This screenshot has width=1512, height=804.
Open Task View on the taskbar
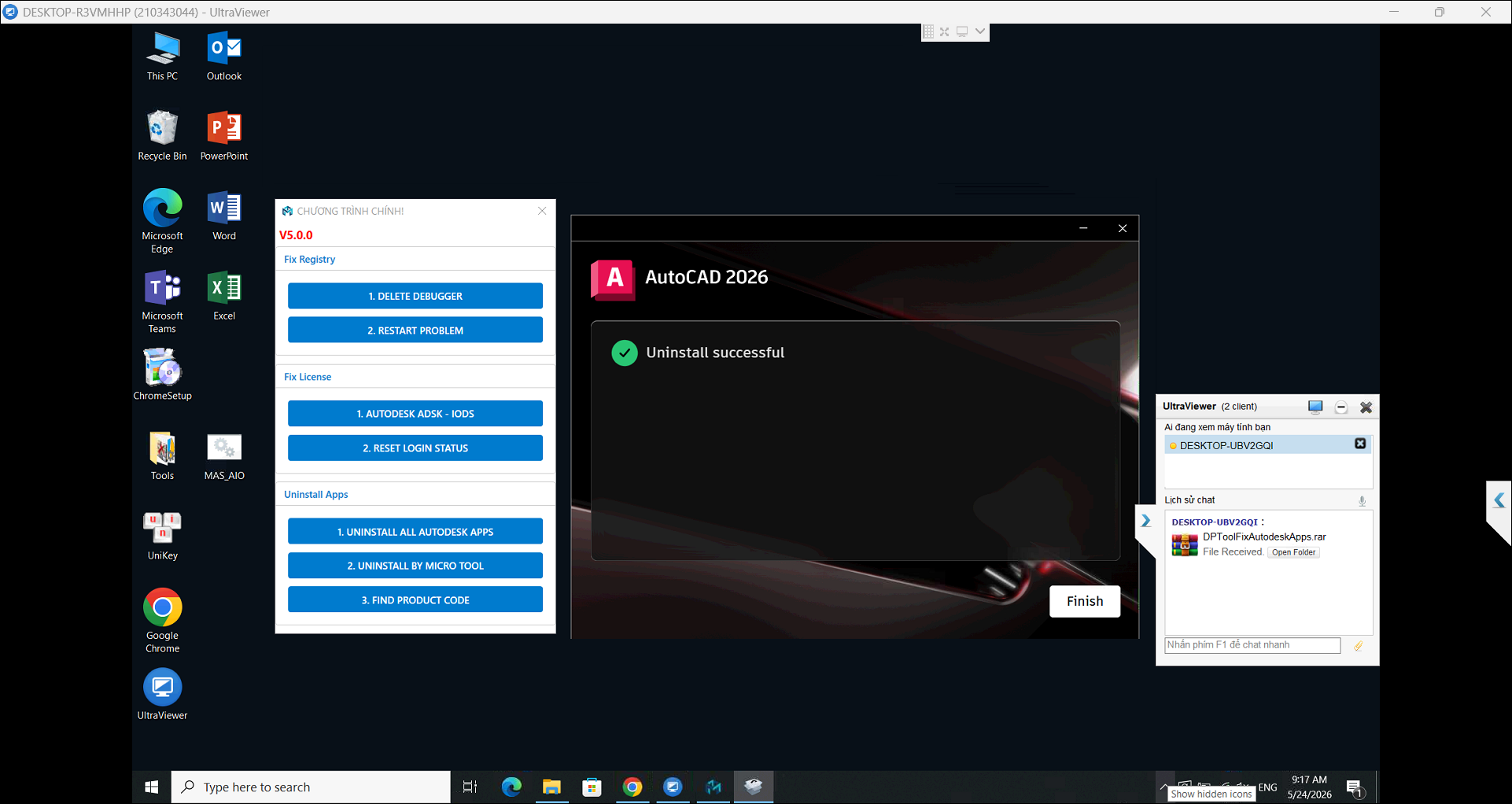(470, 787)
